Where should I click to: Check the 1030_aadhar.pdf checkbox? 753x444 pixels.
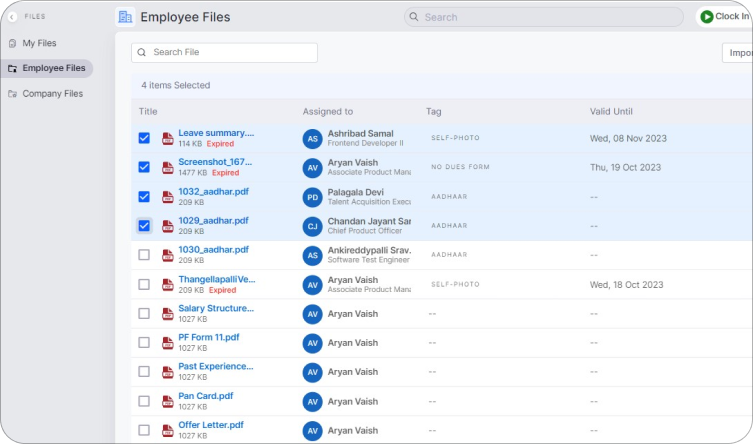(144, 255)
